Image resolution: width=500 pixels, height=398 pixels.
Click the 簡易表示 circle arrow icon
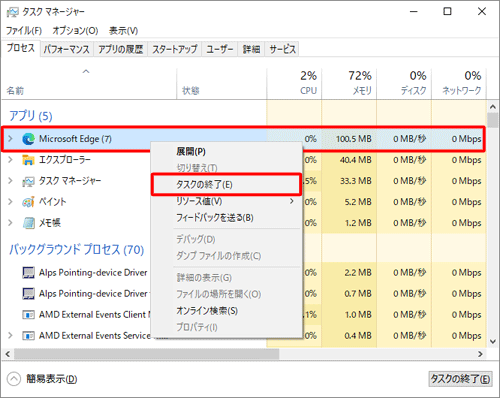[x=14, y=379]
